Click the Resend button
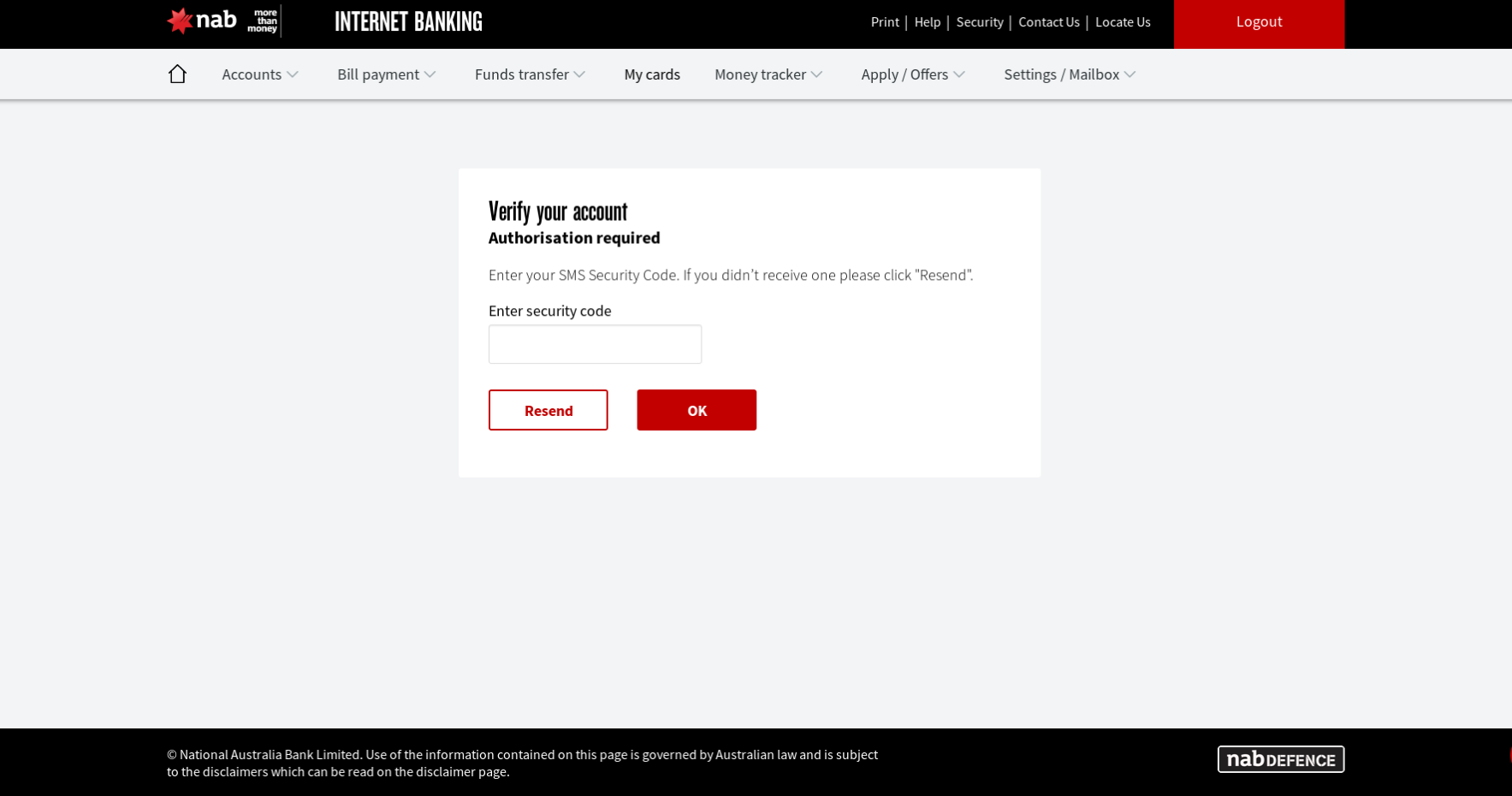This screenshot has height=796, width=1512. coord(548,410)
